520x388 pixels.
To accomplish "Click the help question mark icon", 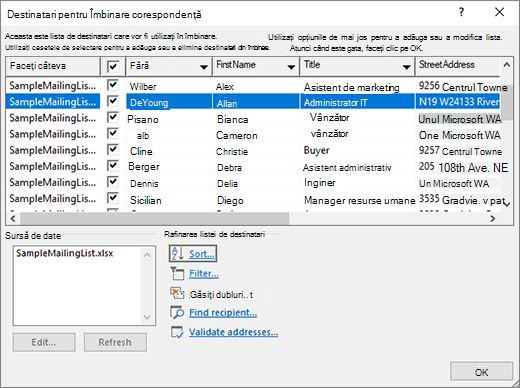I will tap(461, 12).
